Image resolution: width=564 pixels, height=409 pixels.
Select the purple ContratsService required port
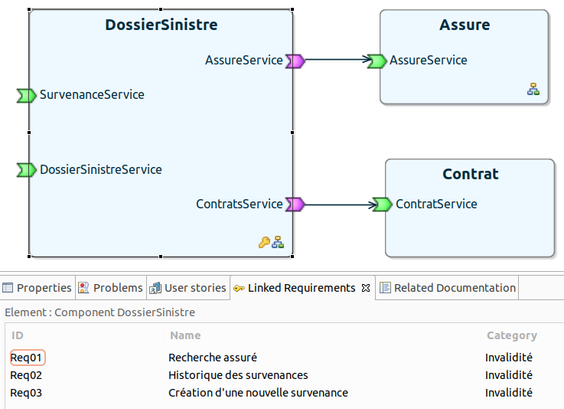[295, 205]
